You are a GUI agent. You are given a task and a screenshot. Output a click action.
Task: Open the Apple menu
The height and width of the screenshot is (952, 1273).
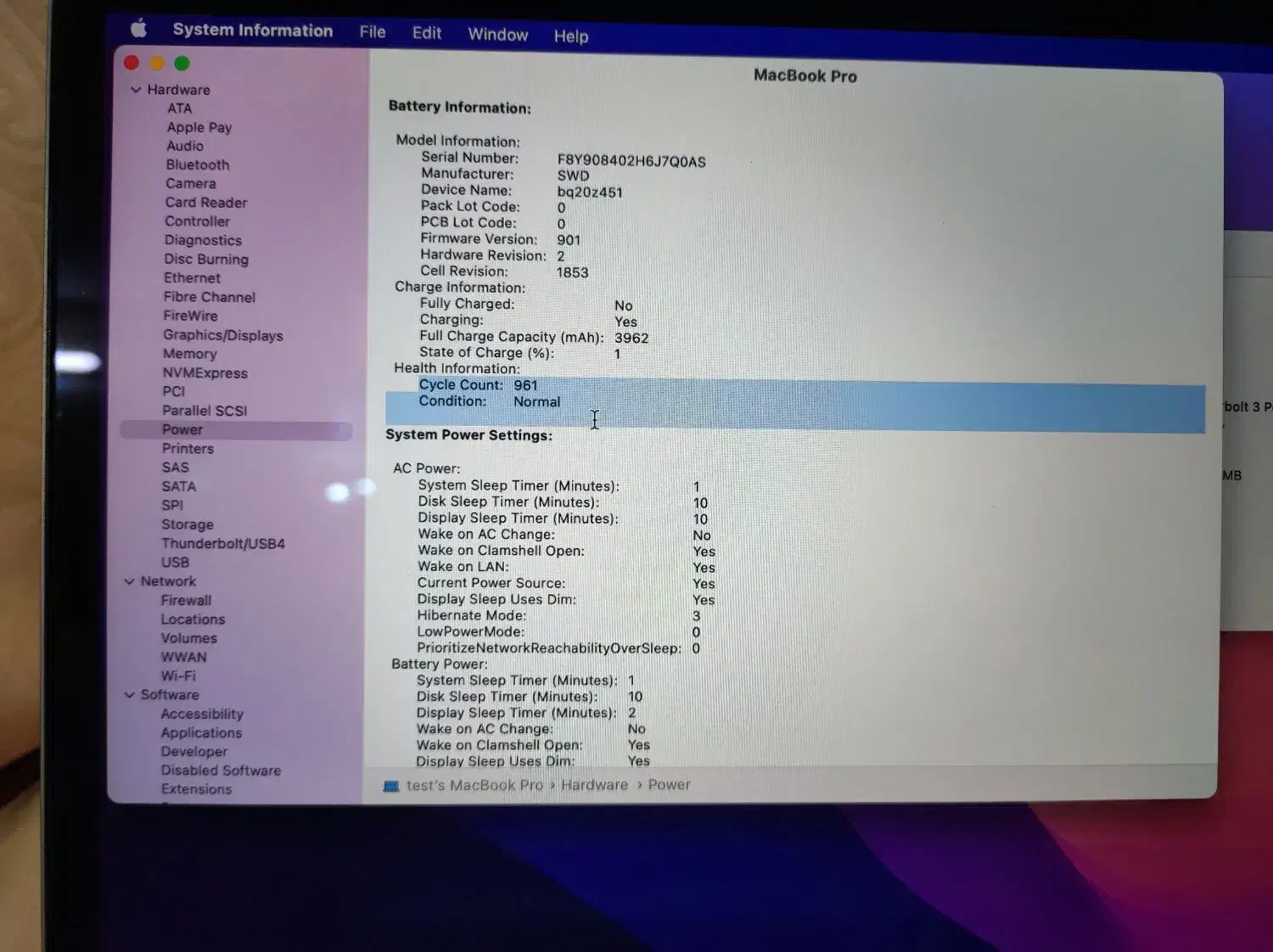[138, 29]
